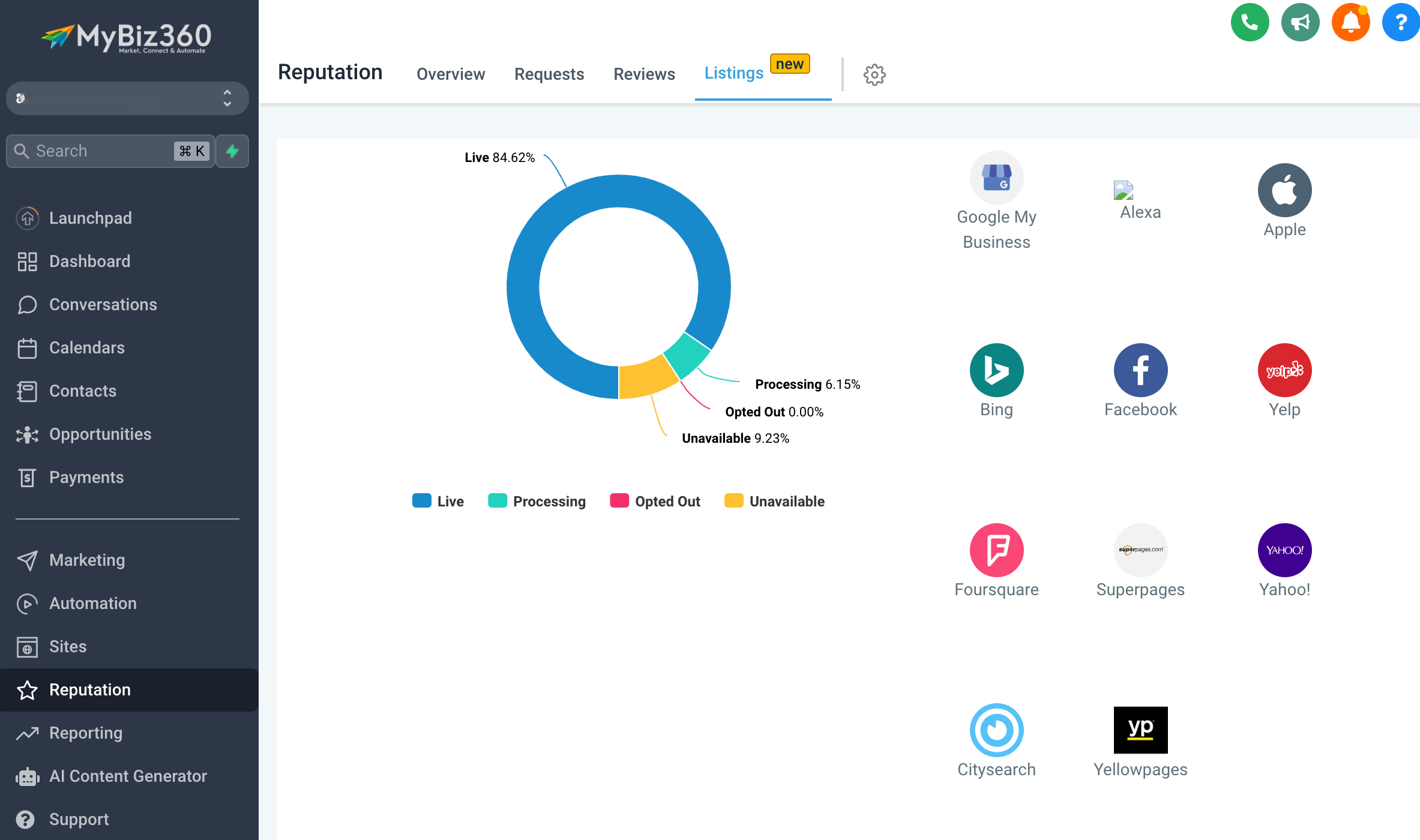The height and width of the screenshot is (840, 1420).
Task: Open AI Content Generator in sidebar
Action: tap(128, 776)
